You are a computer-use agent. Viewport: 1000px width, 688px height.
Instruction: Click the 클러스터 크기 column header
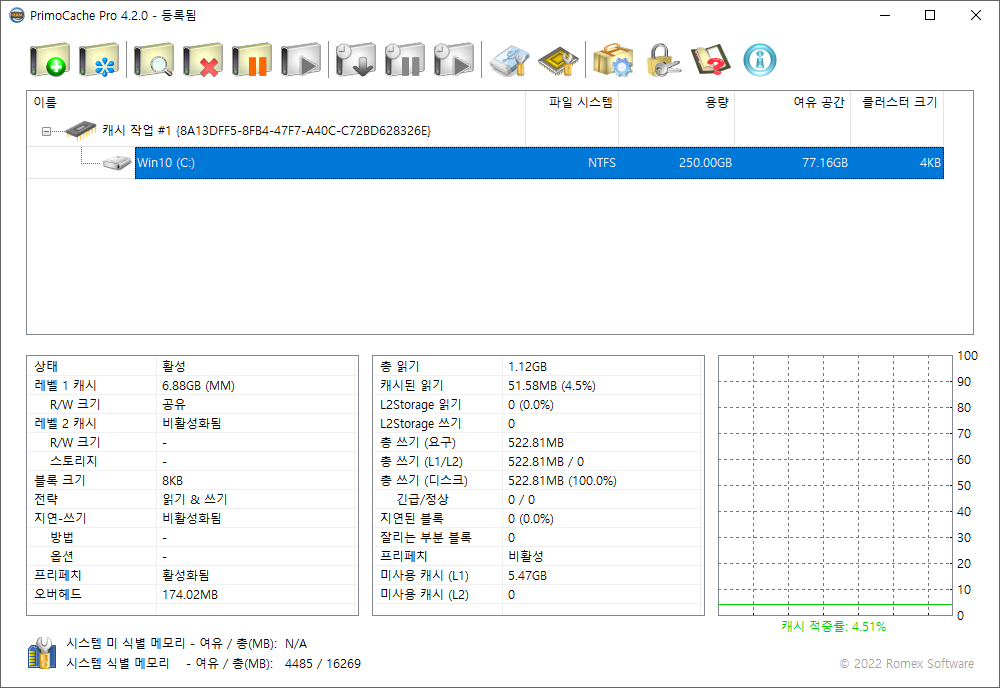tap(897, 102)
